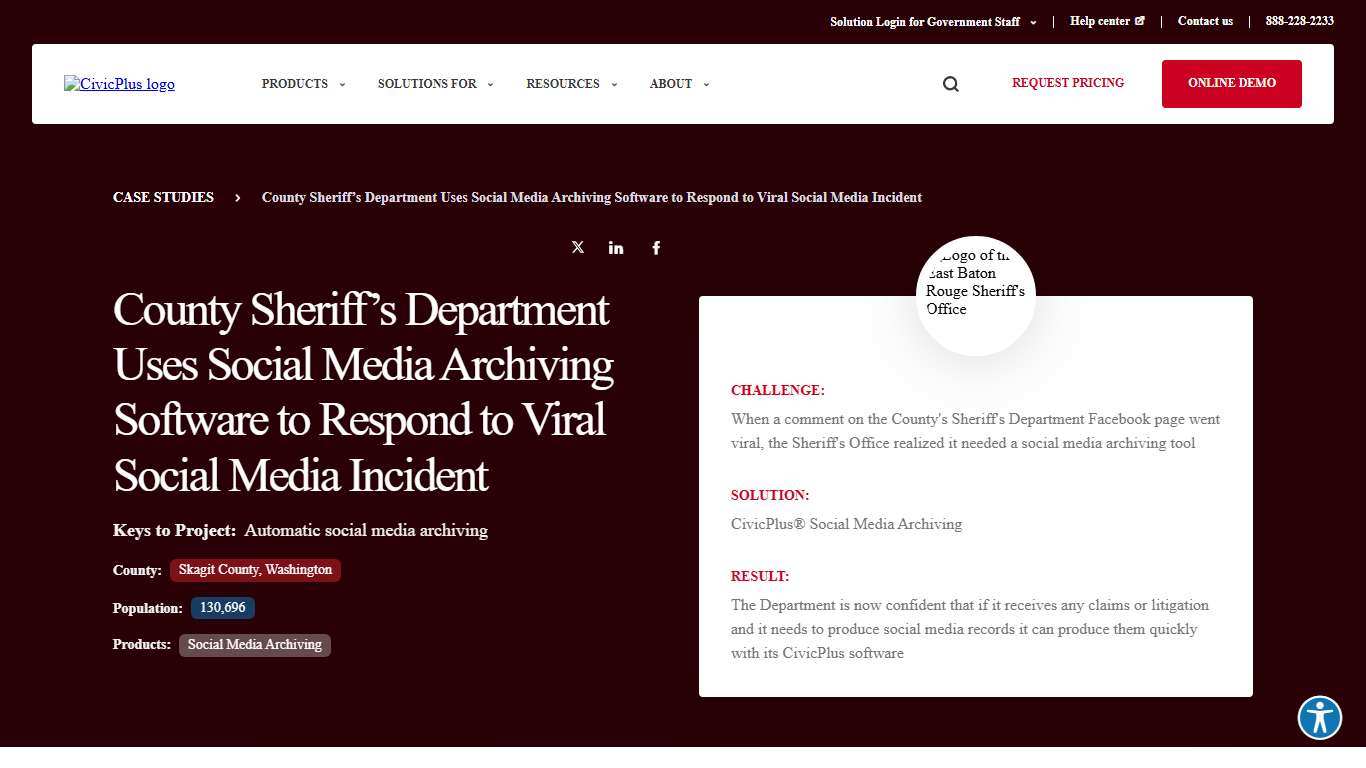Share the page via the X icon
Image resolution: width=1366 pixels, height=768 pixels.
coord(577,247)
